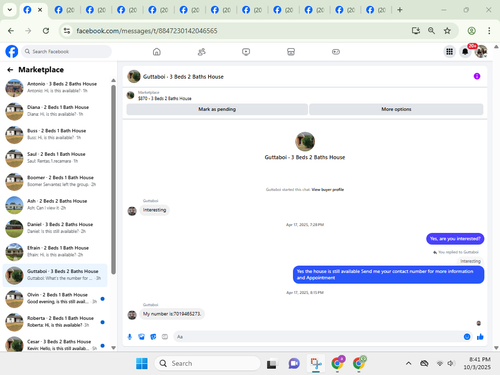500x375 pixels.
Task: Show hidden system tray icons chevron
Action: point(408,363)
